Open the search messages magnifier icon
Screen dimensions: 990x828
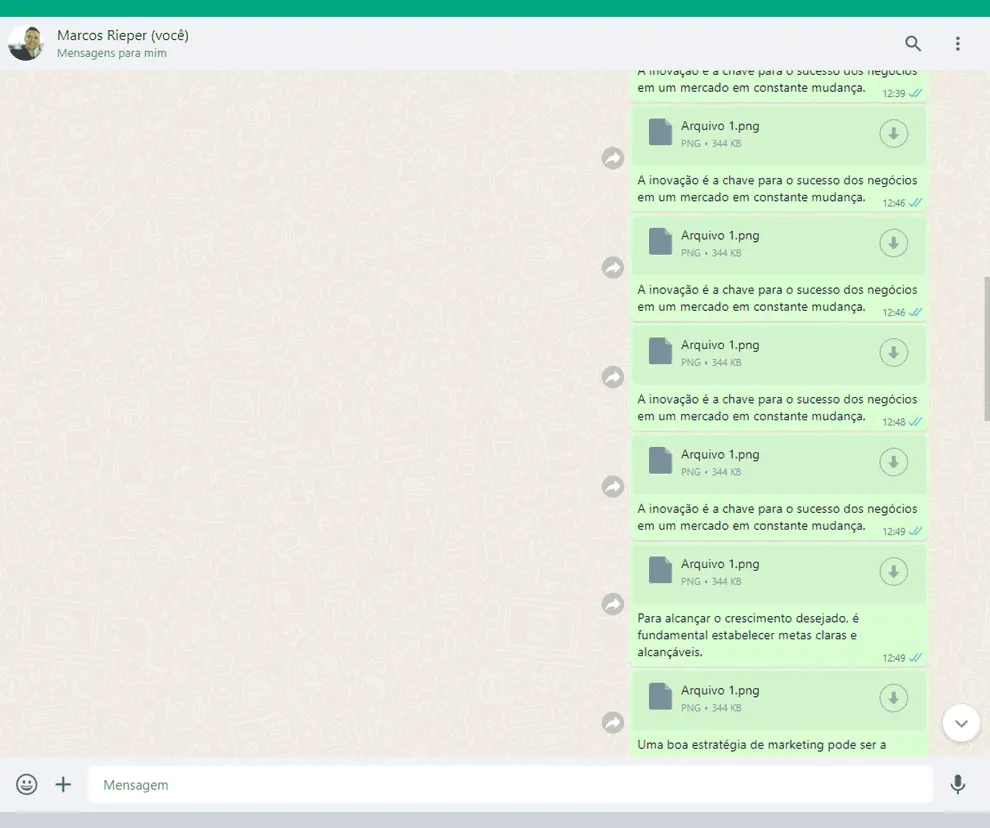pos(913,43)
